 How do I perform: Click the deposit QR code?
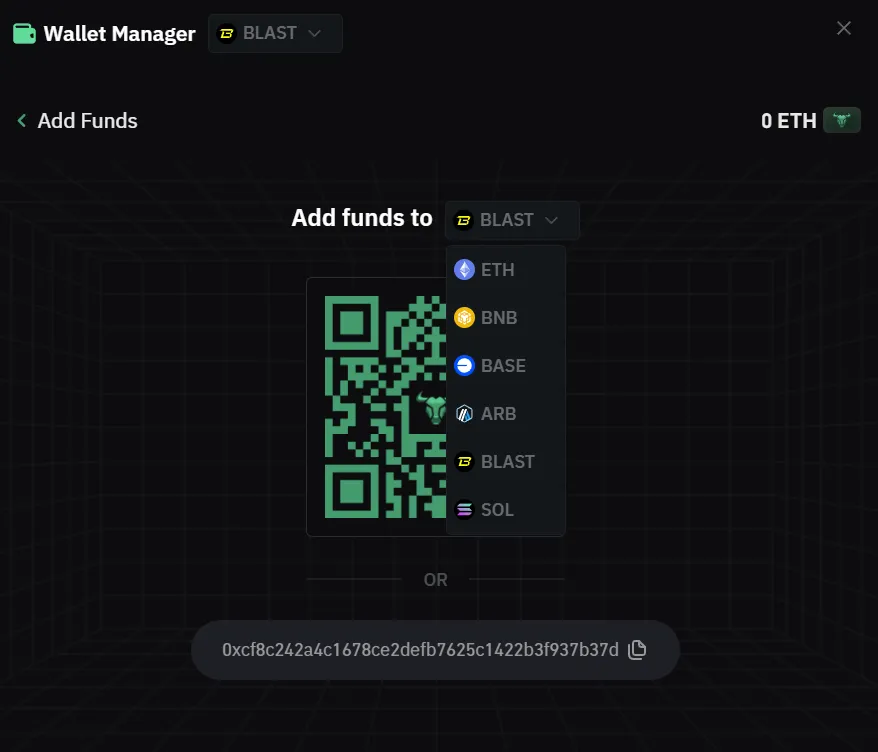click(x=386, y=407)
